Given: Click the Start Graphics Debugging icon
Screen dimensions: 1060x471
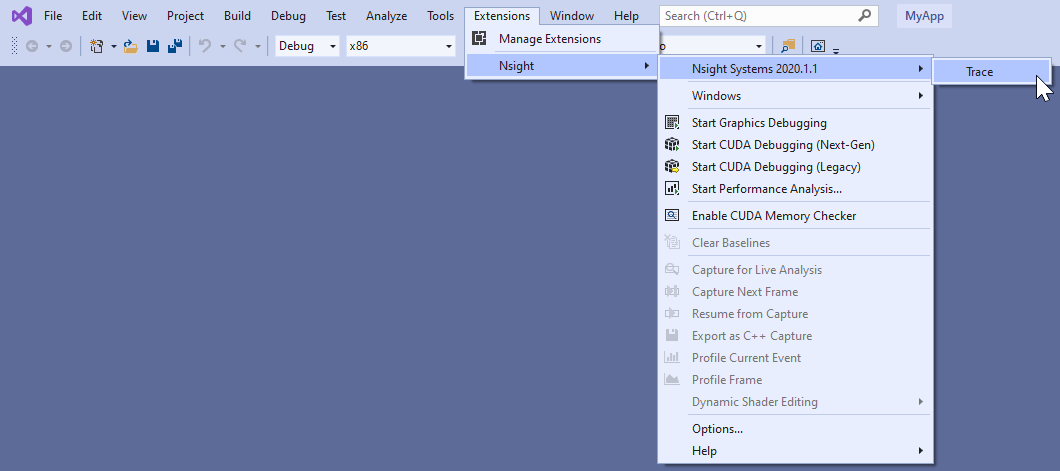Looking at the screenshot, I should point(672,123).
